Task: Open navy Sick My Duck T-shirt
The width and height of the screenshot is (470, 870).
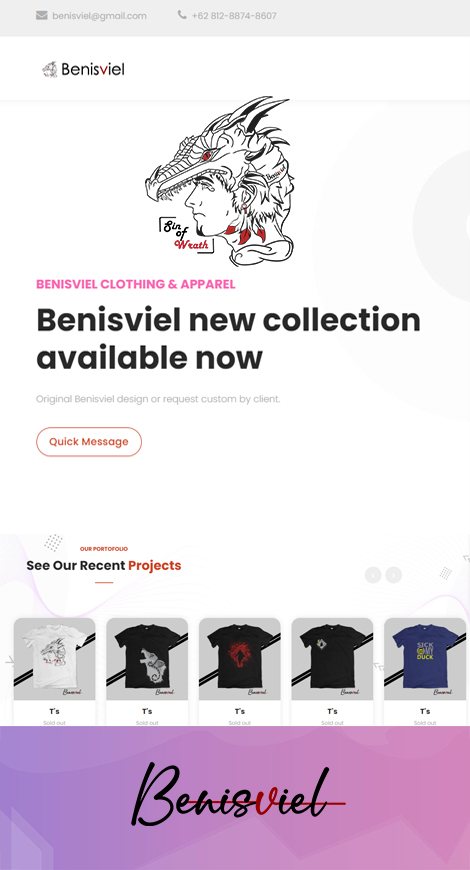Action: pos(425,659)
